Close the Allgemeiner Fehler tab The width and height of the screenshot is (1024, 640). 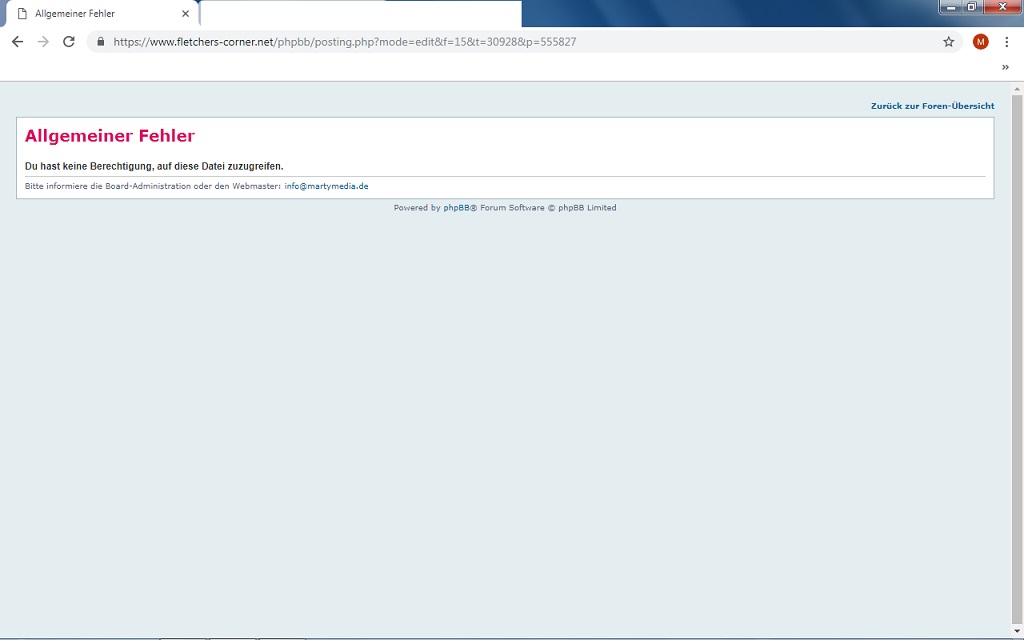(x=185, y=14)
